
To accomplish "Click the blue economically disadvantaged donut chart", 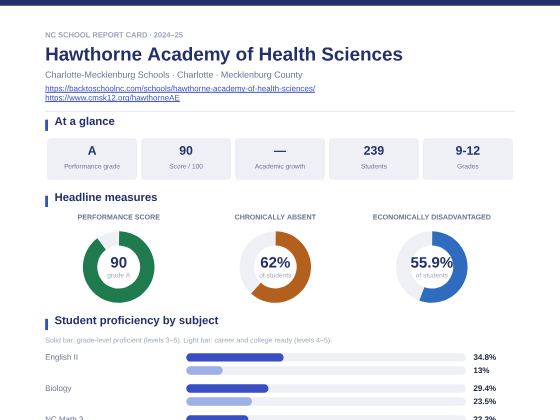I will pos(431,267).
